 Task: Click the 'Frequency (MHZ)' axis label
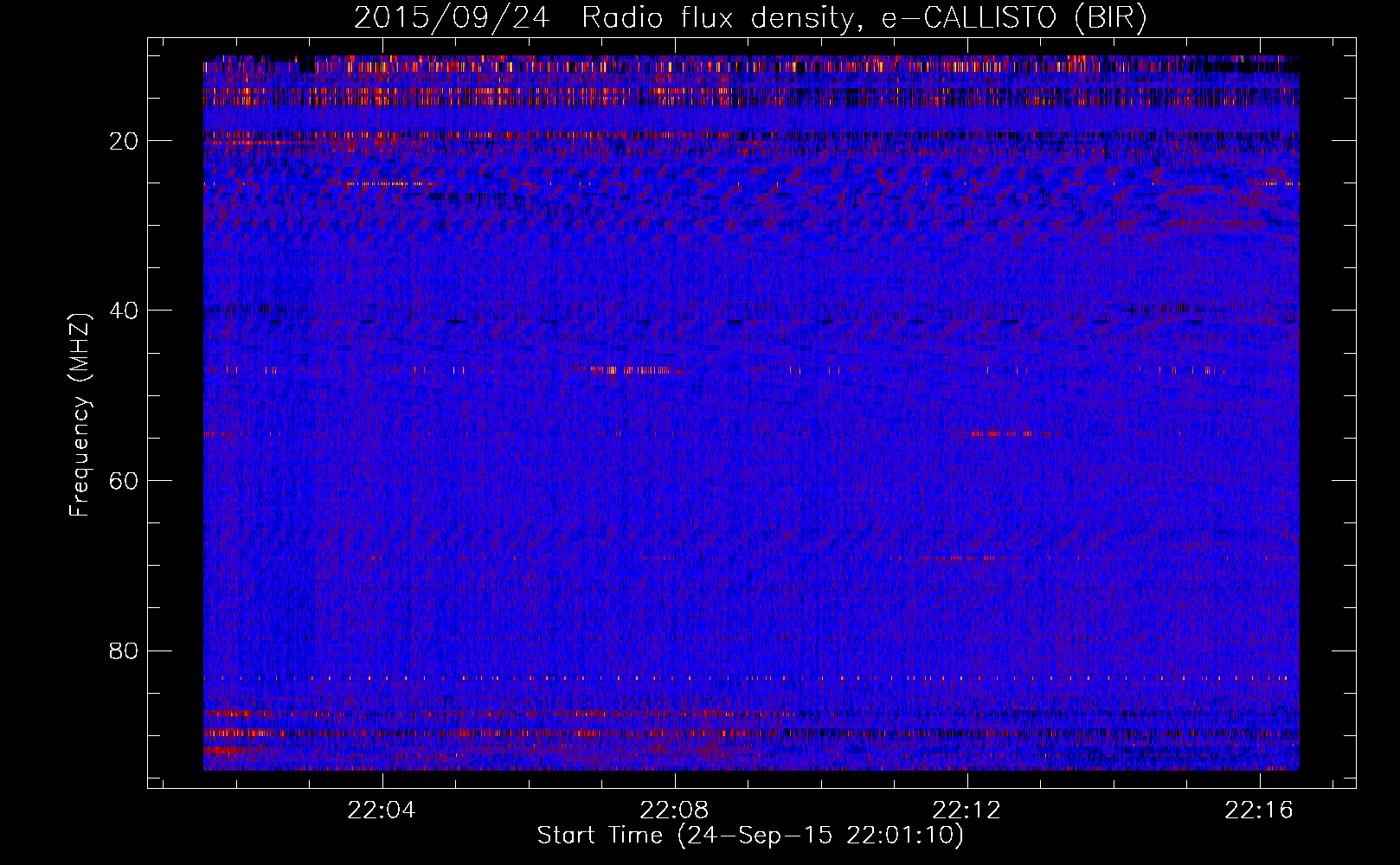(x=80, y=414)
